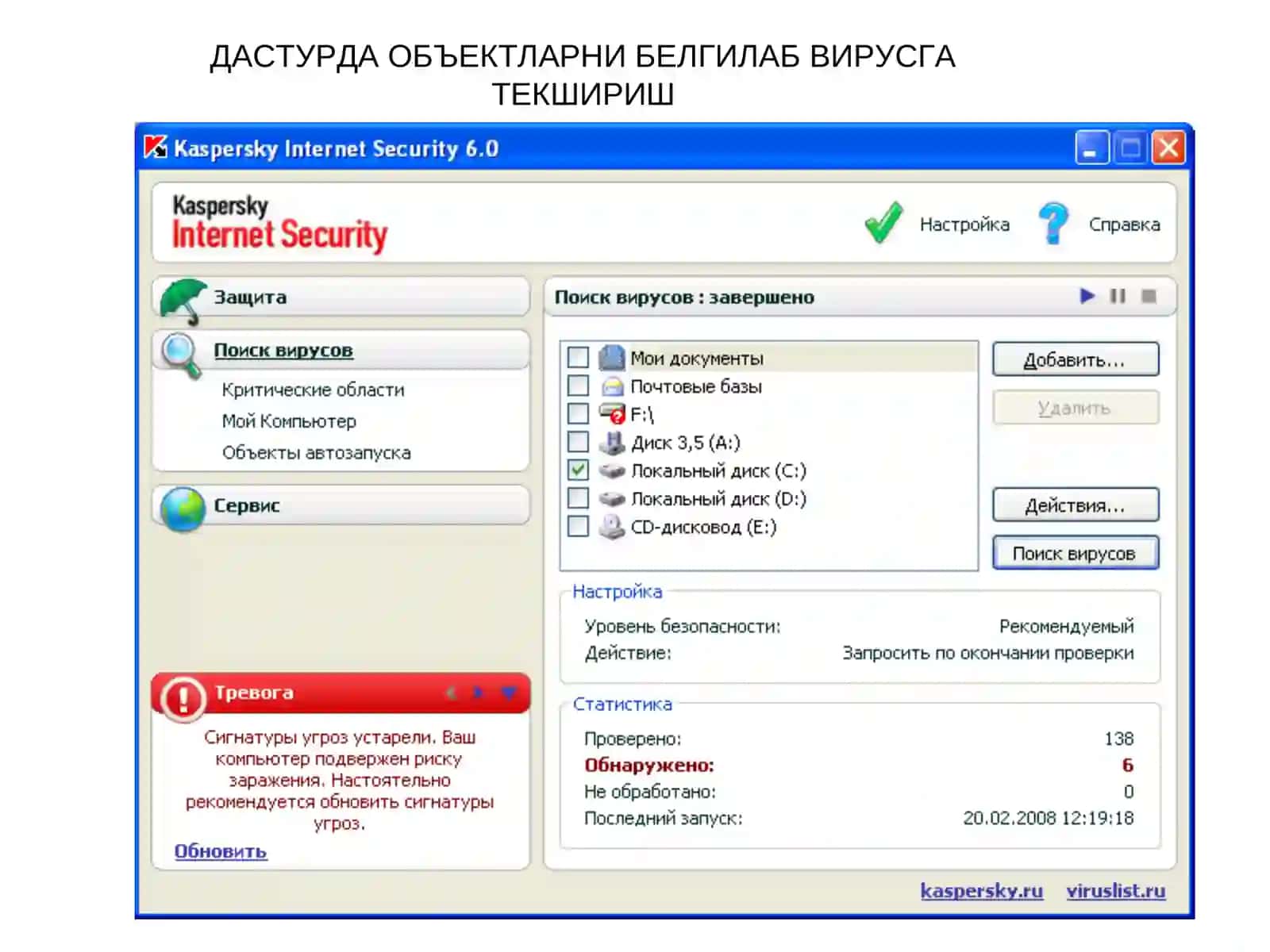1270x952 pixels.
Task: Click the green checkmark Настройка icon
Action: [x=883, y=223]
